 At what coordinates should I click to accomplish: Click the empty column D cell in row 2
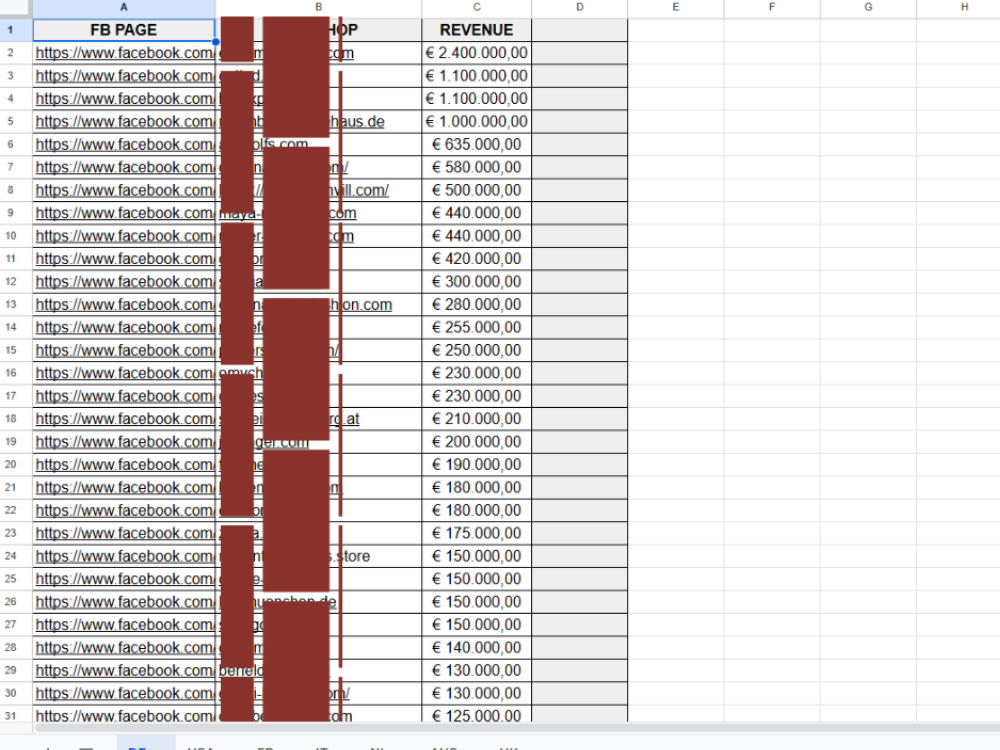579,53
